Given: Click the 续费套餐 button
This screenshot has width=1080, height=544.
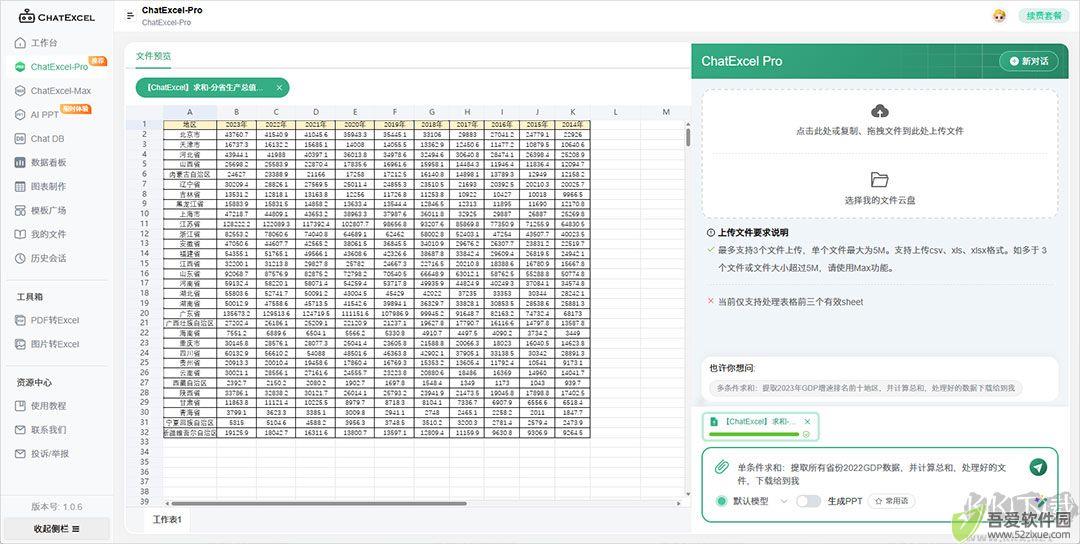Looking at the screenshot, I should [x=1043, y=15].
